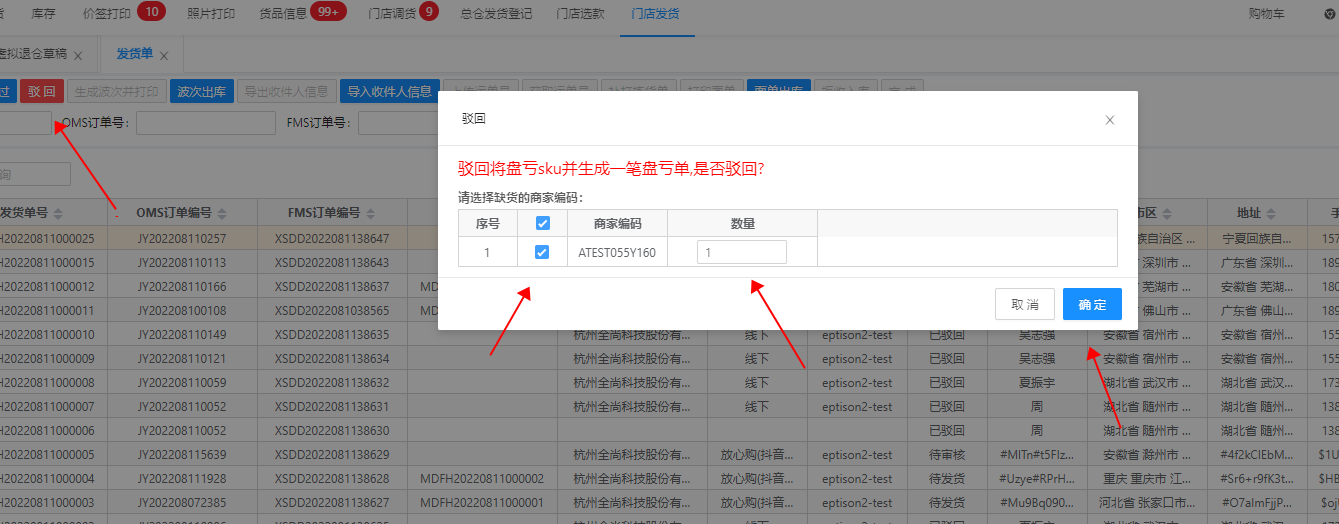The image size is (1339, 524).
Task: Uncheck the checkbox for ATEST055Y160 row
Action: [542, 253]
